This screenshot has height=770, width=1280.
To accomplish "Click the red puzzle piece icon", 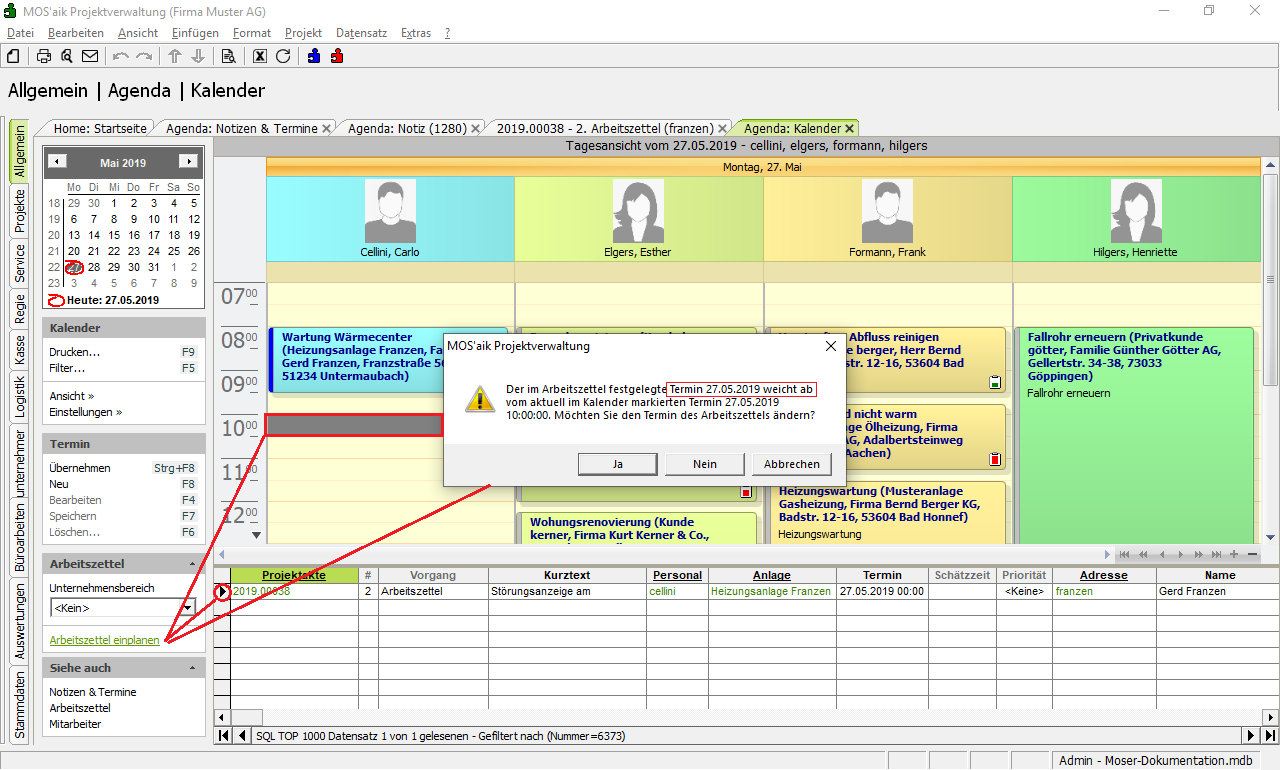I will coord(337,56).
